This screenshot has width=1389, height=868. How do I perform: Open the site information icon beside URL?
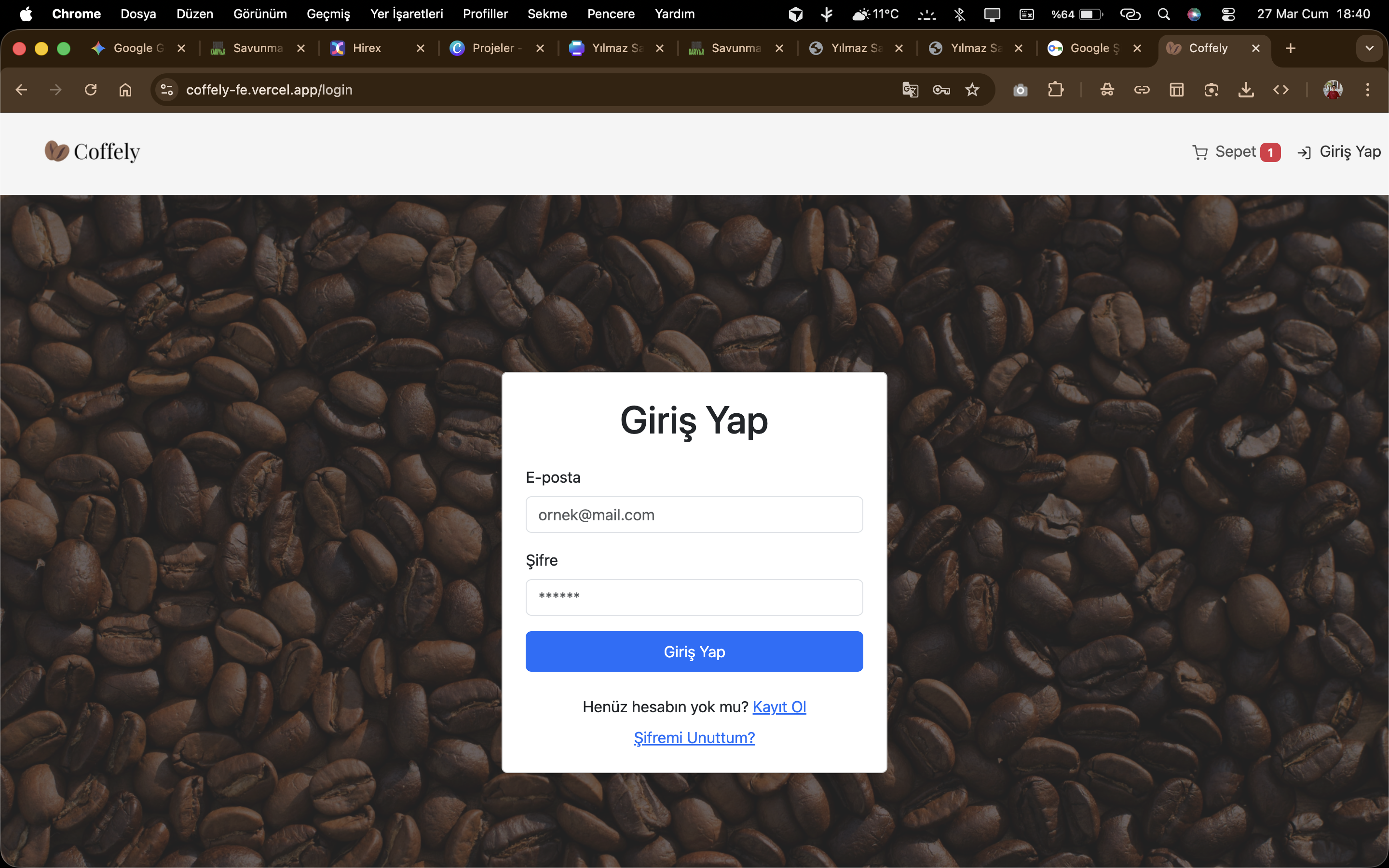(x=167, y=90)
